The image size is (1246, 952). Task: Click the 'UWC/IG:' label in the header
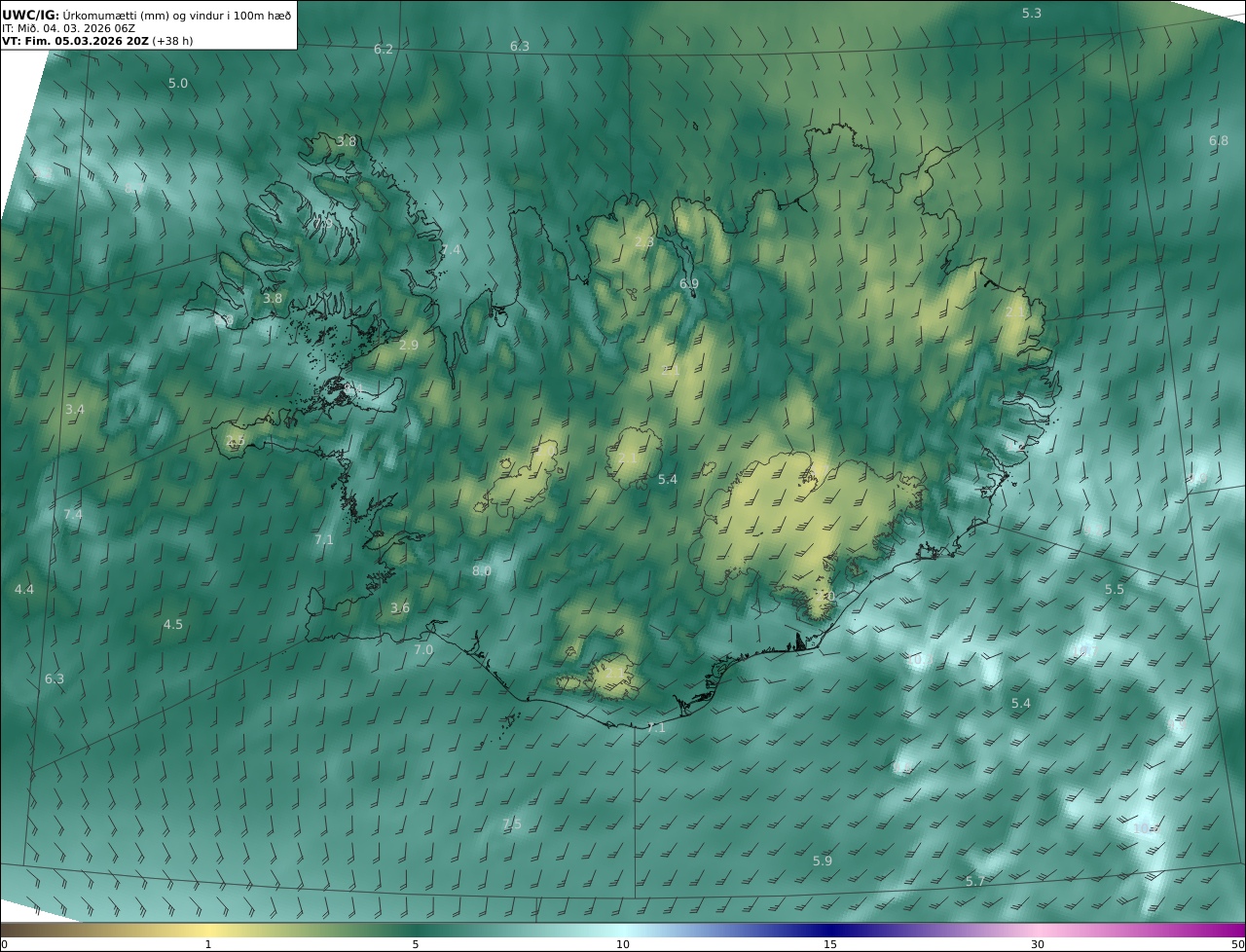tap(31, 15)
